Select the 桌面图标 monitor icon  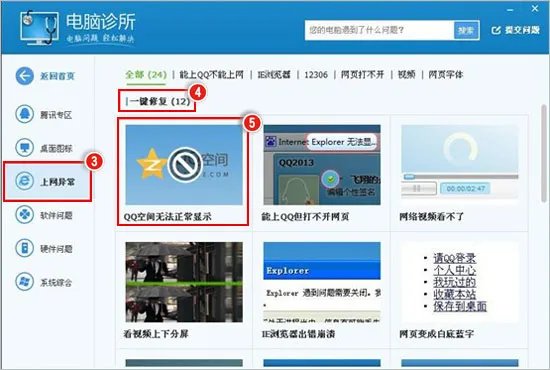pos(25,148)
